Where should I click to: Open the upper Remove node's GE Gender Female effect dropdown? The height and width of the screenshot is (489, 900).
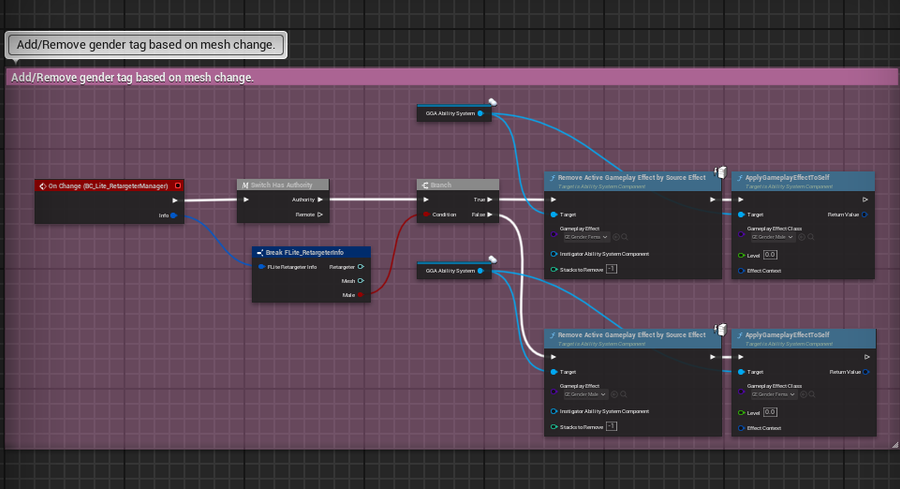pos(586,237)
